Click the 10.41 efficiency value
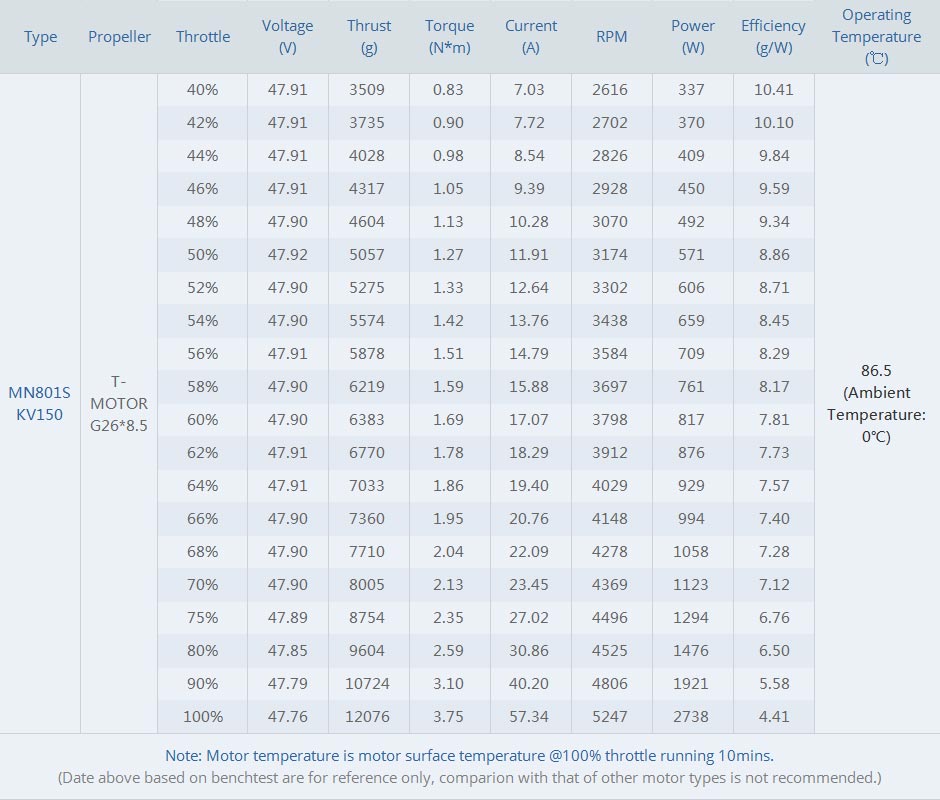940x800 pixels. point(773,90)
